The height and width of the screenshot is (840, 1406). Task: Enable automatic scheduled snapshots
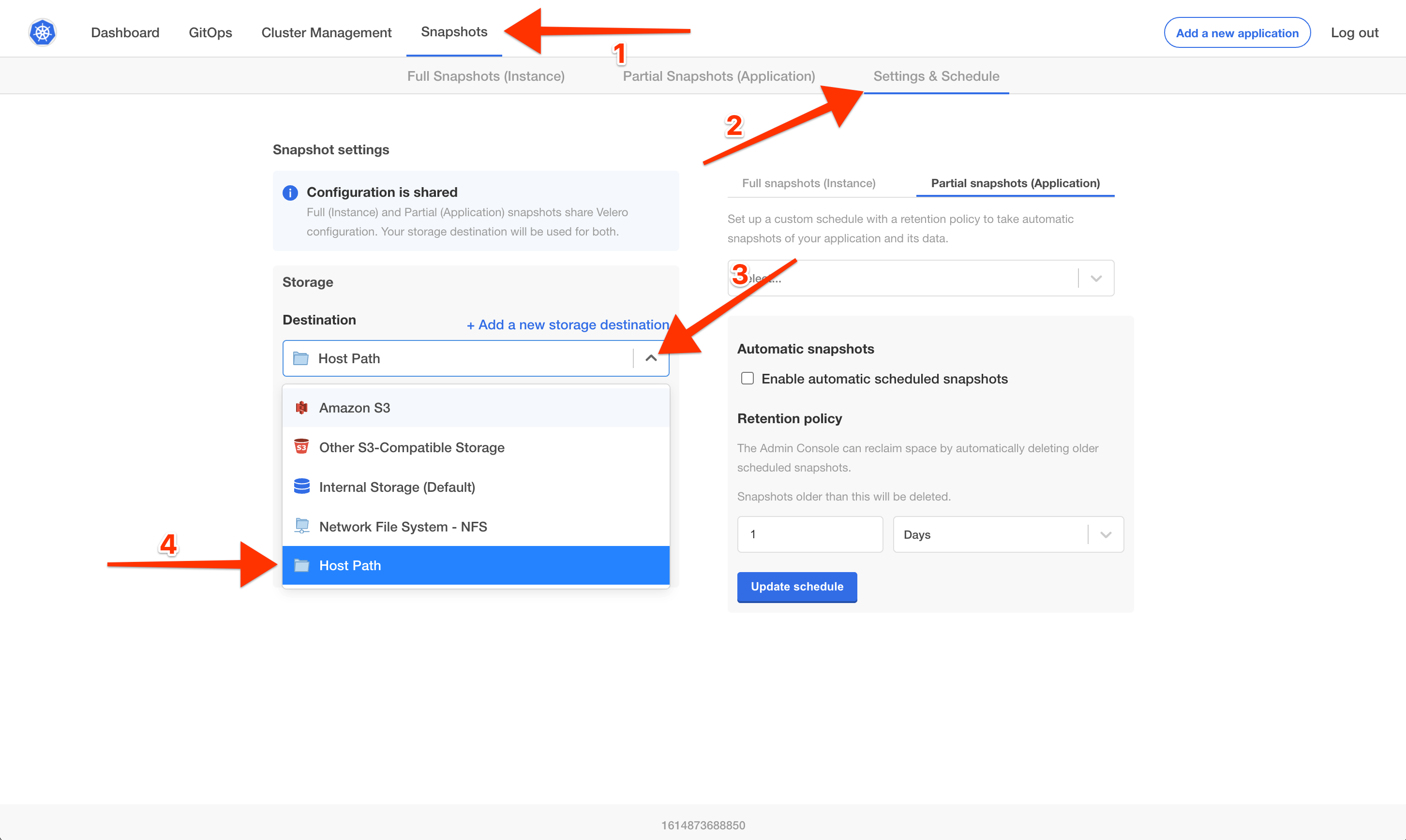[748, 378]
